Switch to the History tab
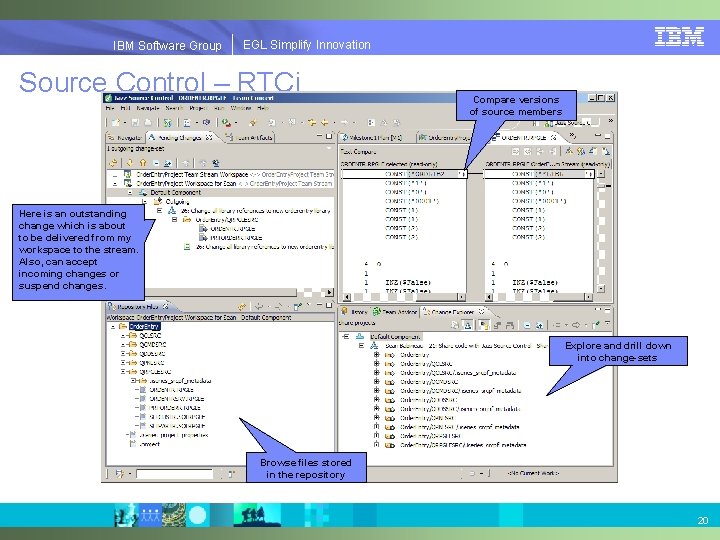This screenshot has height=540, width=720. pos(354,312)
